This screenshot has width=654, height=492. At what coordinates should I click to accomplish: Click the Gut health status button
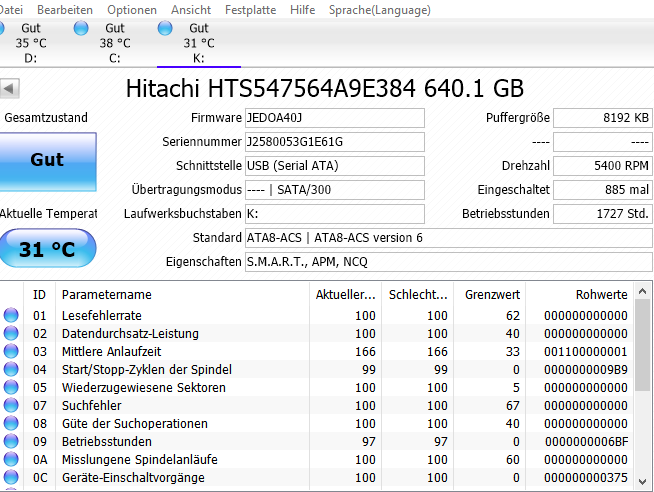coord(48,161)
